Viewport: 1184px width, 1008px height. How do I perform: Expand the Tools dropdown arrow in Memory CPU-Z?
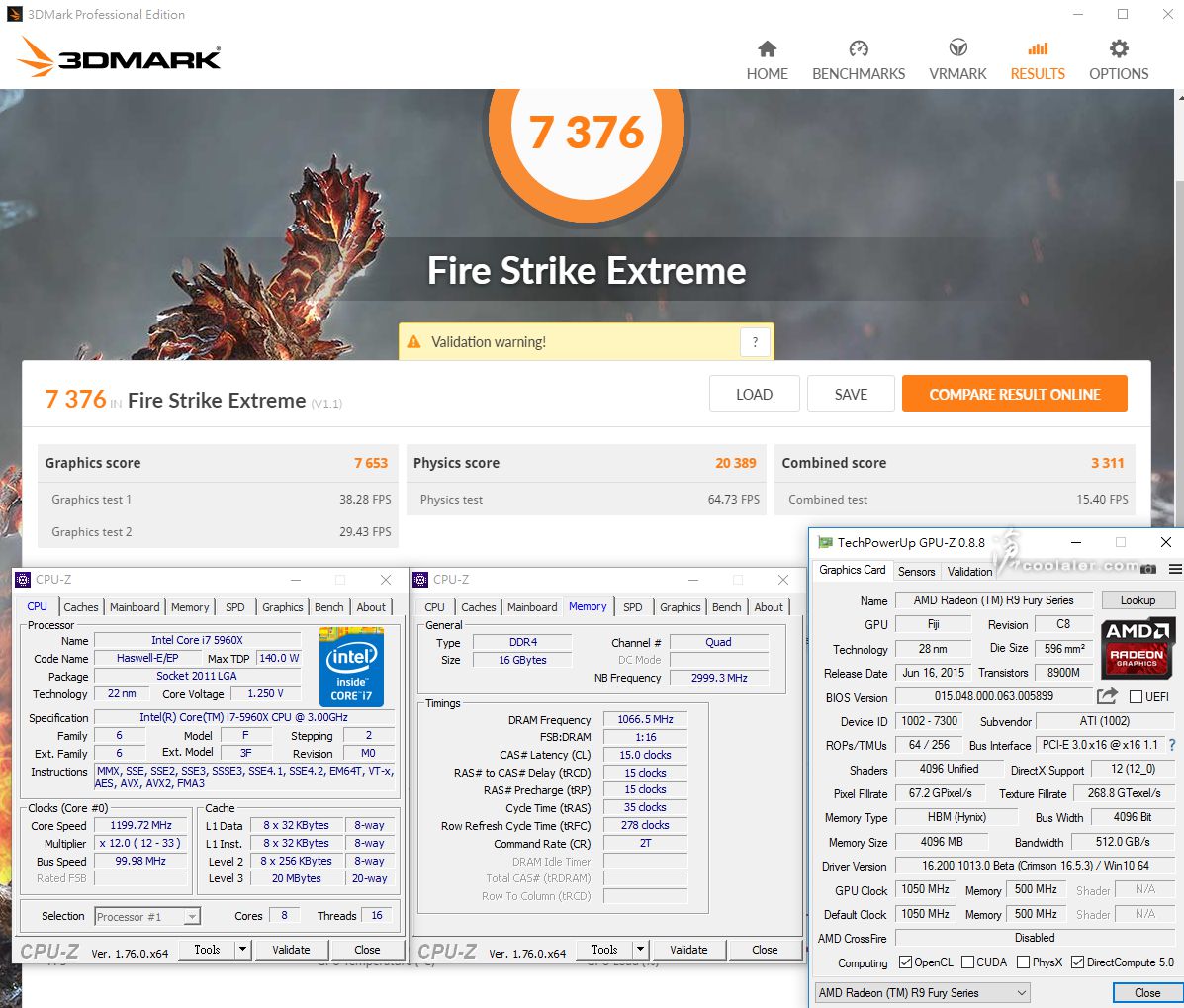640,949
